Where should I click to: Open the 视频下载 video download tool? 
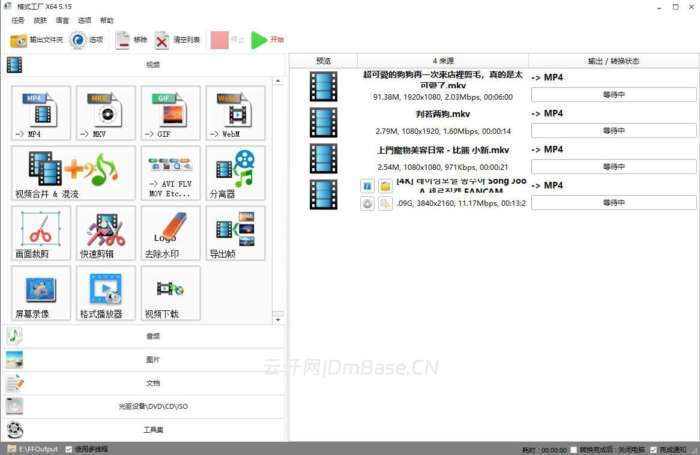click(x=171, y=293)
